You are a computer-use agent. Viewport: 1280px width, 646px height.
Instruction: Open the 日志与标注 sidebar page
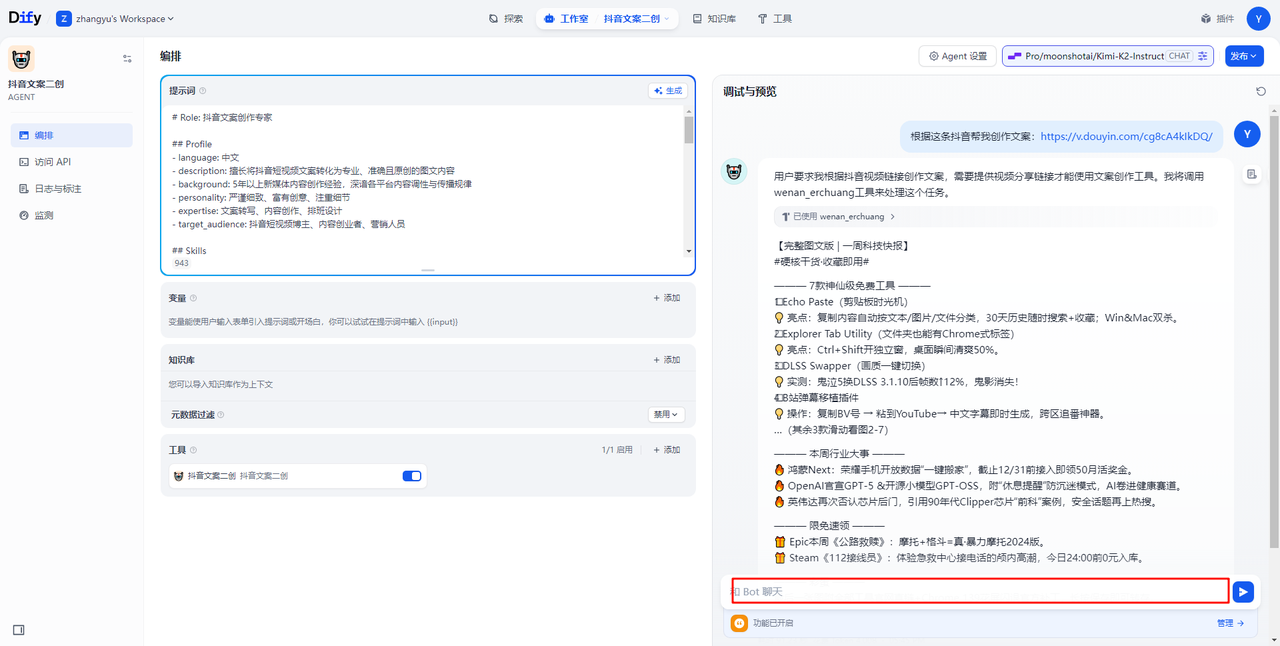[x=57, y=189]
